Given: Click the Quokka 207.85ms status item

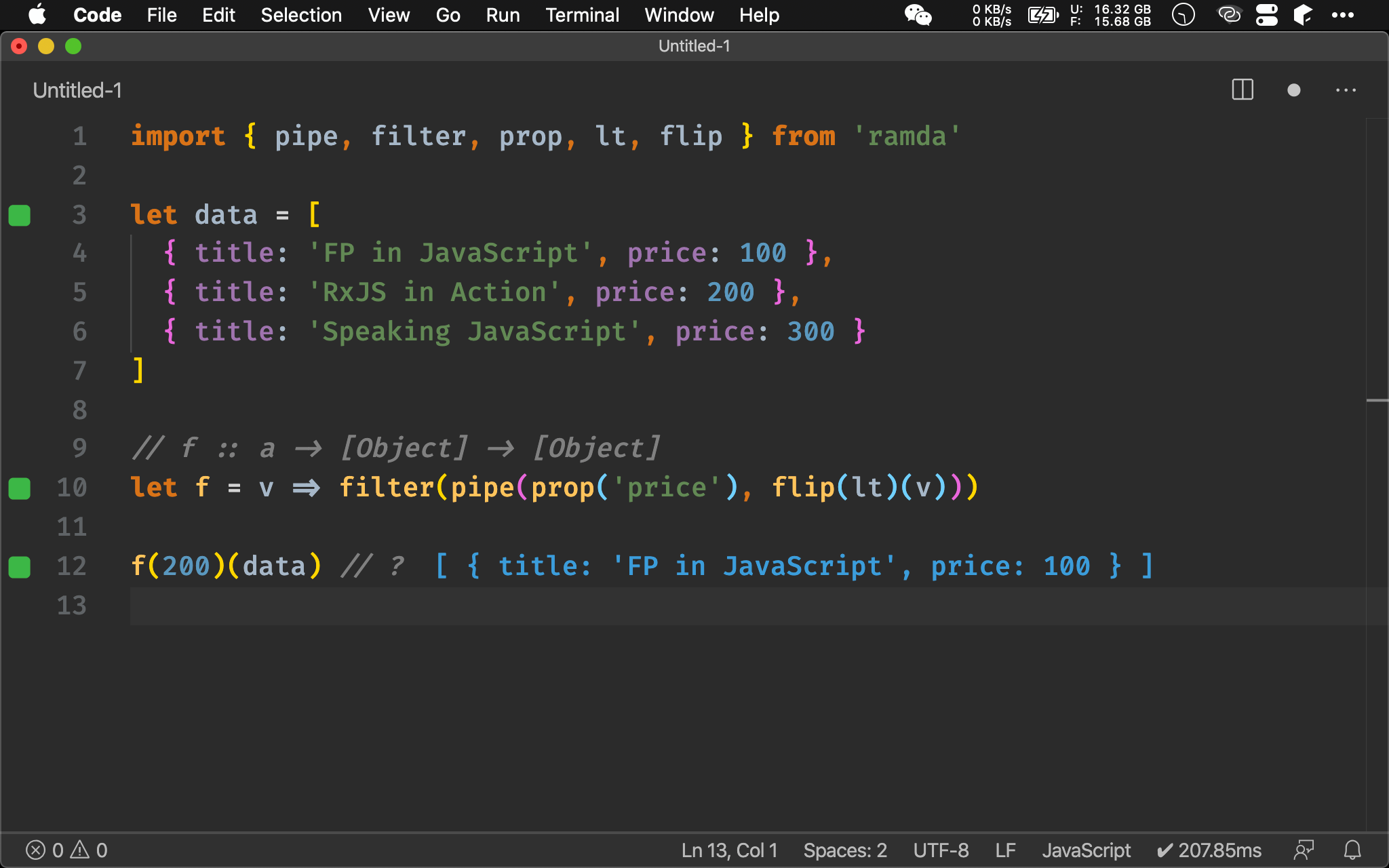Looking at the screenshot, I should pyautogui.click(x=1209, y=850).
